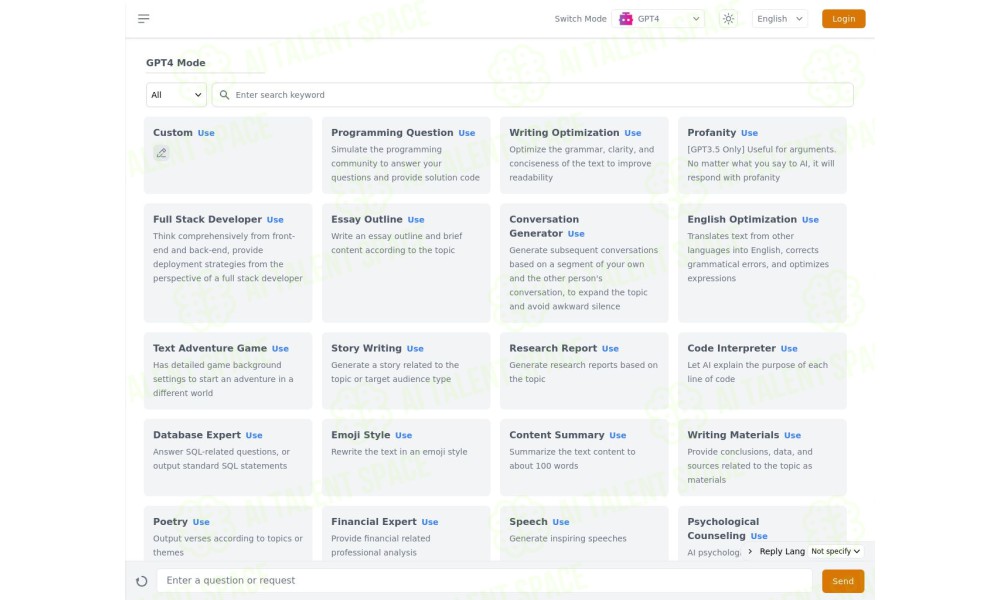The height and width of the screenshot is (600, 1000).
Task: Click the edit pencil icon in Custom card
Action: [x=161, y=153]
